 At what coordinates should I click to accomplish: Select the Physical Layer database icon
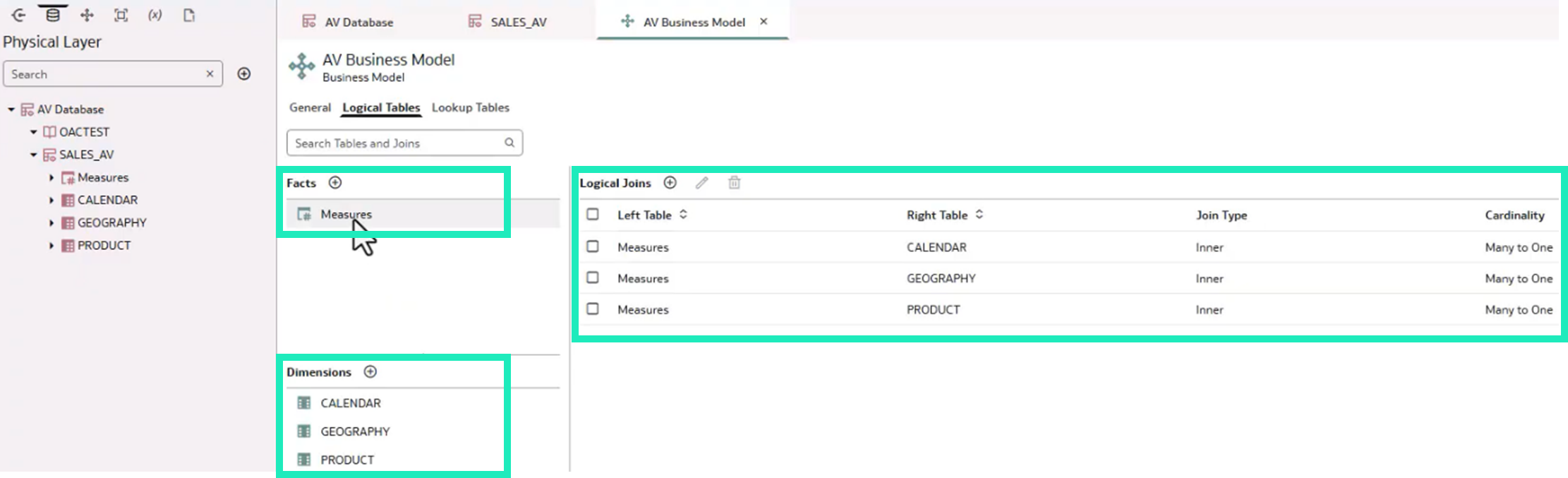point(53,15)
